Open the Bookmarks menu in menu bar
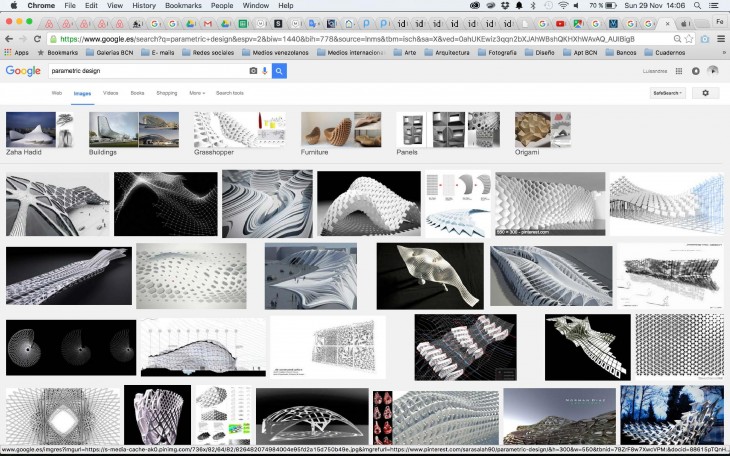The height and width of the screenshot is (456, 730). tap(183, 6)
